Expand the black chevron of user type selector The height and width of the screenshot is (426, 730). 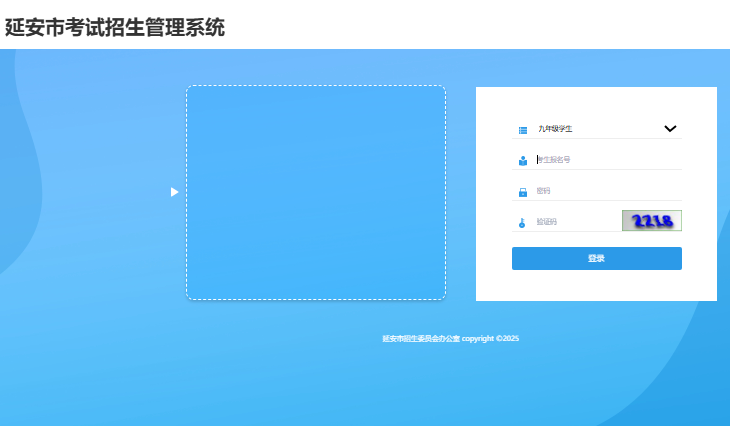[670, 128]
